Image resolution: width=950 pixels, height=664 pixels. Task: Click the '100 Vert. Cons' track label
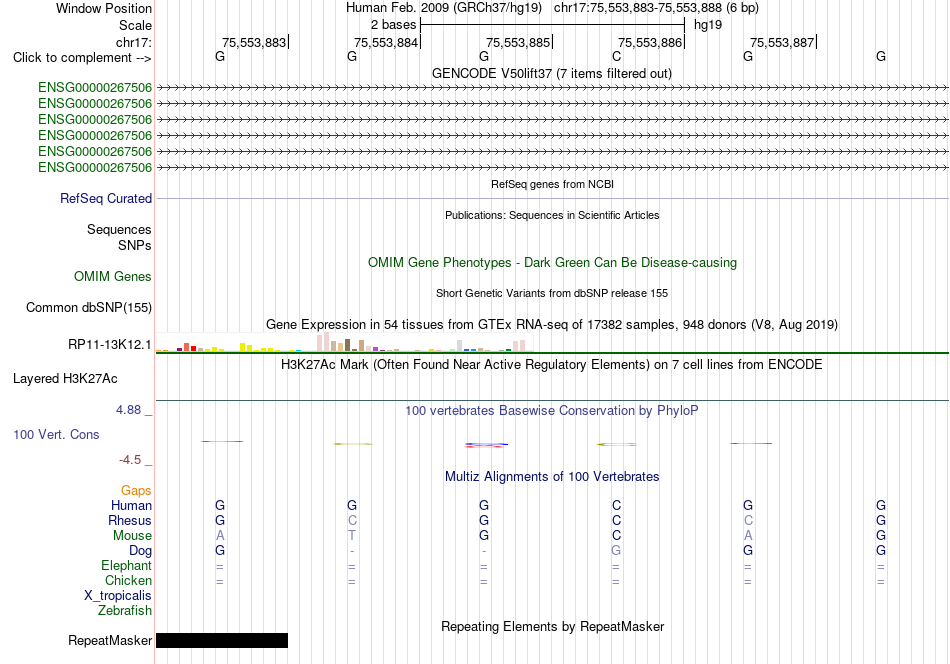coord(56,434)
